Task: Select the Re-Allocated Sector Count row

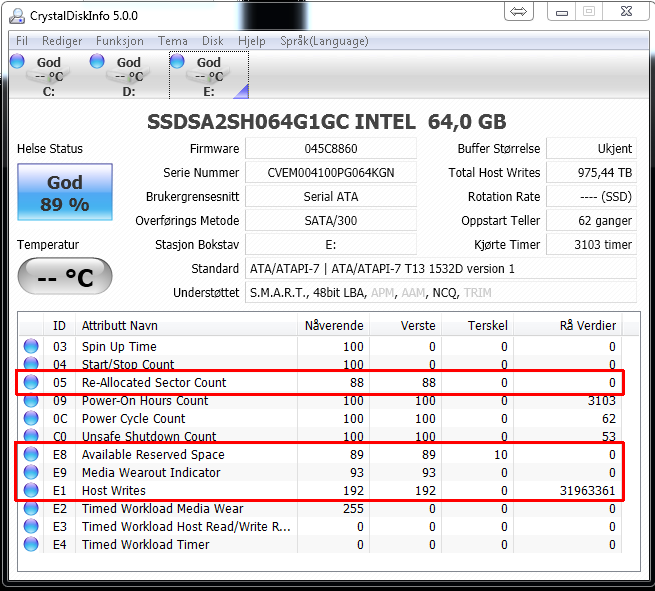Action: pos(320,382)
